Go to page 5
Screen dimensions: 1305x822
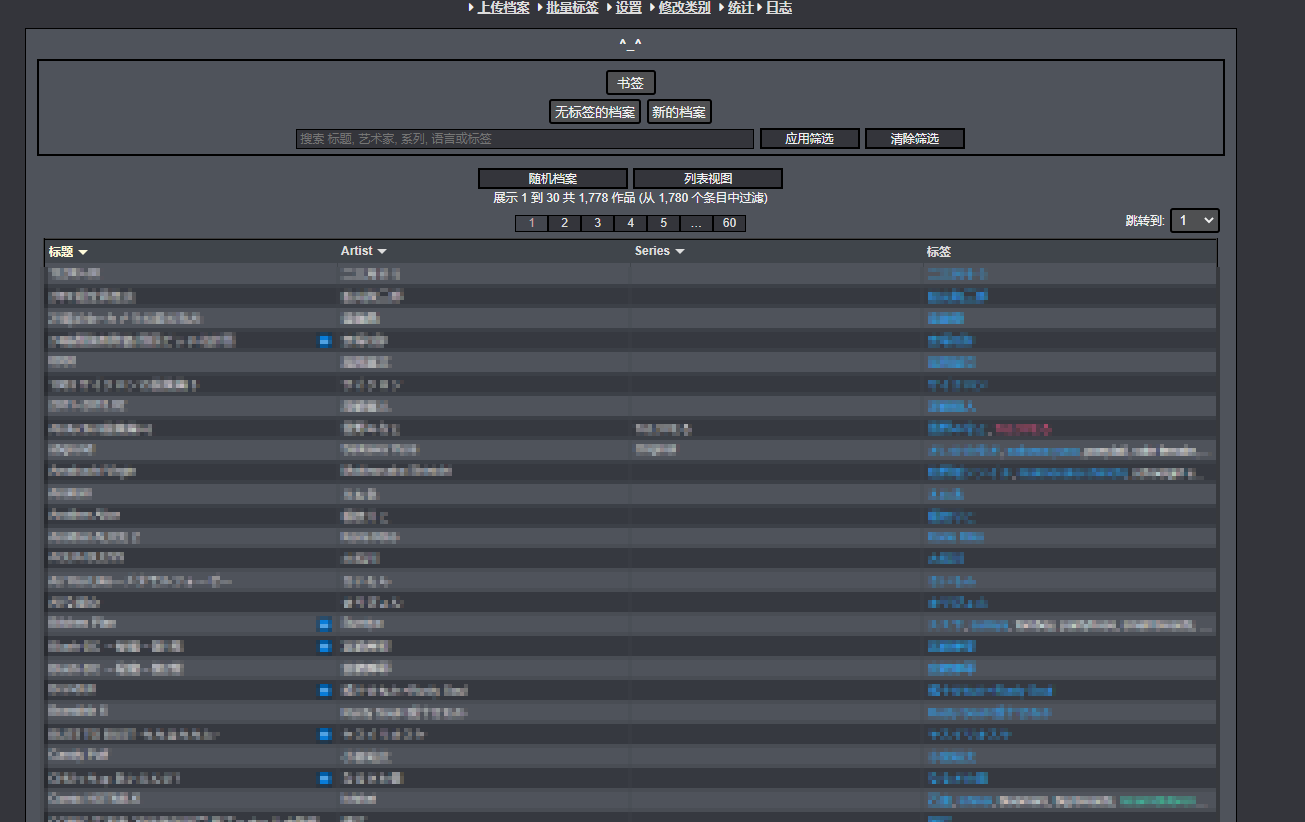(664, 223)
